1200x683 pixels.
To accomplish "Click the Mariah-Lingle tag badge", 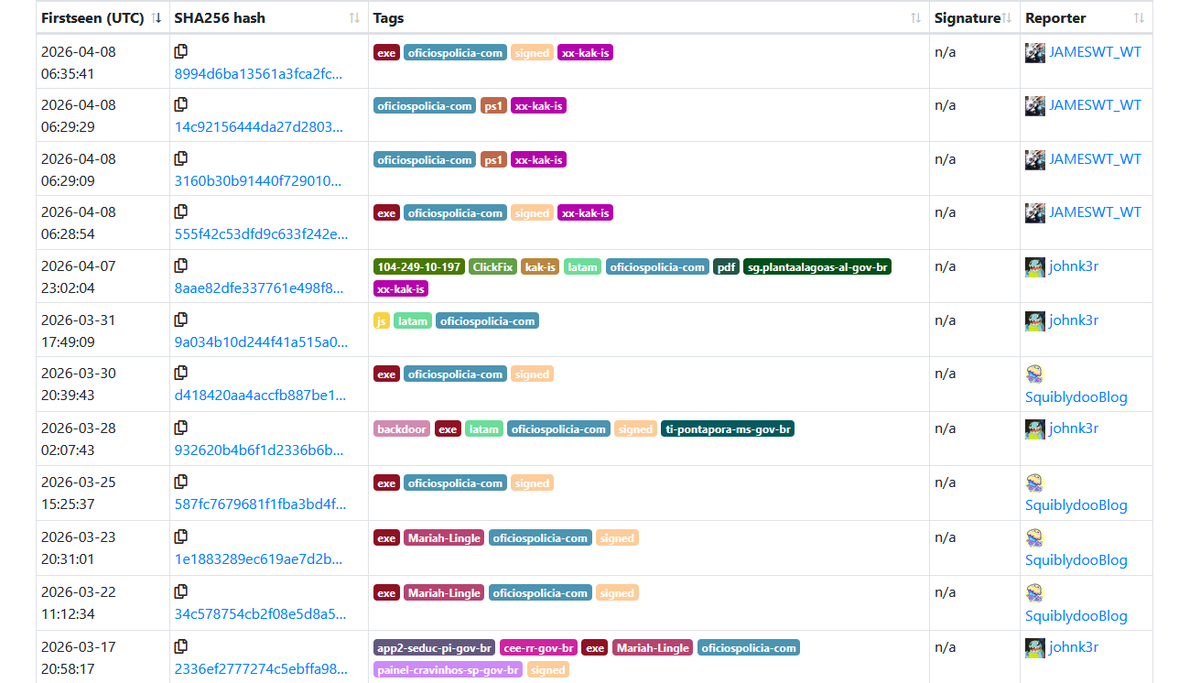I will point(444,537).
